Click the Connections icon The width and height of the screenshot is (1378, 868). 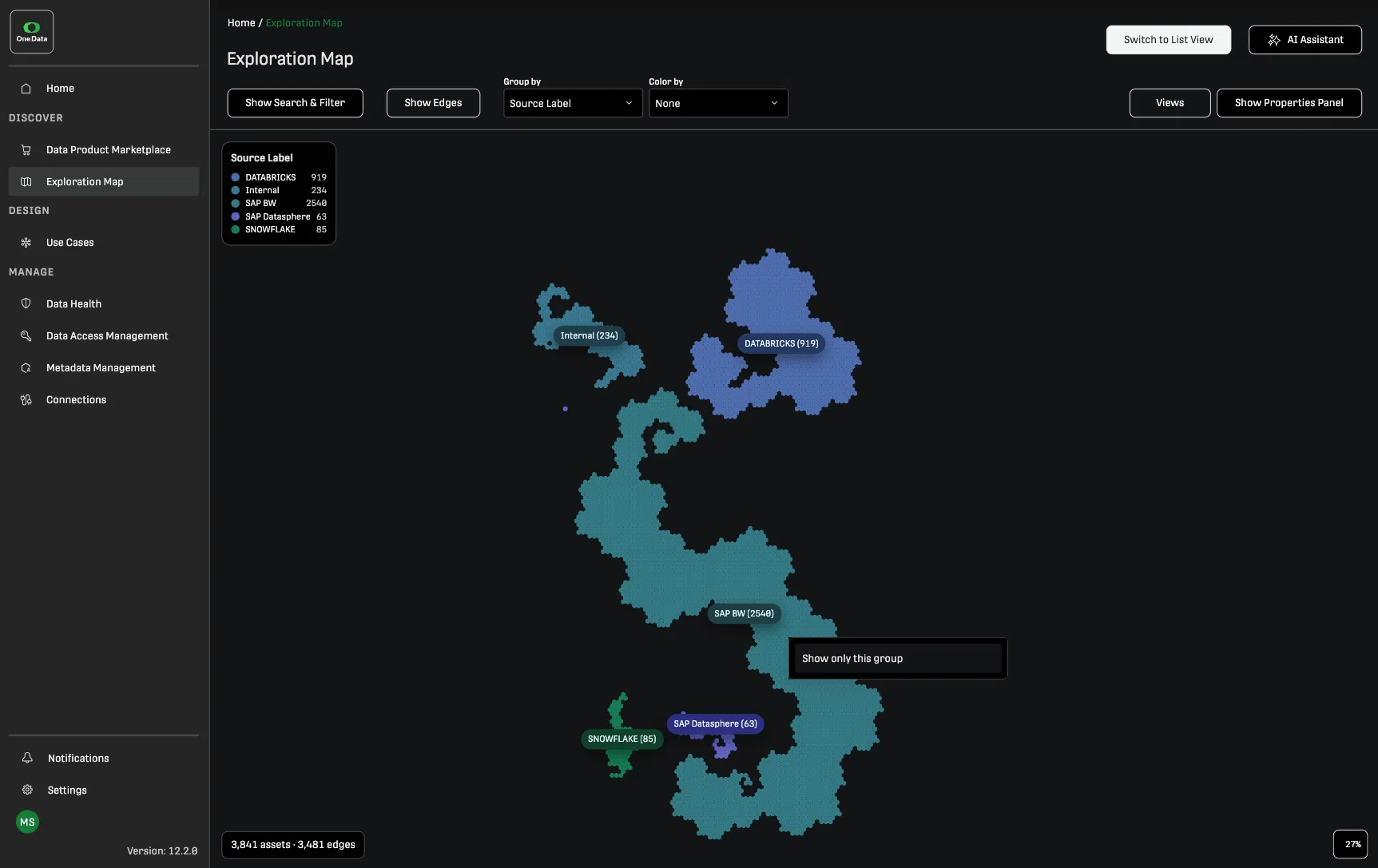[26, 400]
